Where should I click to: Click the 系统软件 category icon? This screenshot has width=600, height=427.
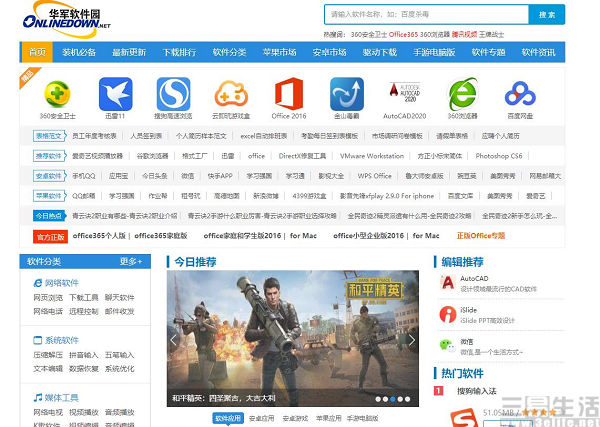[x=38, y=340]
